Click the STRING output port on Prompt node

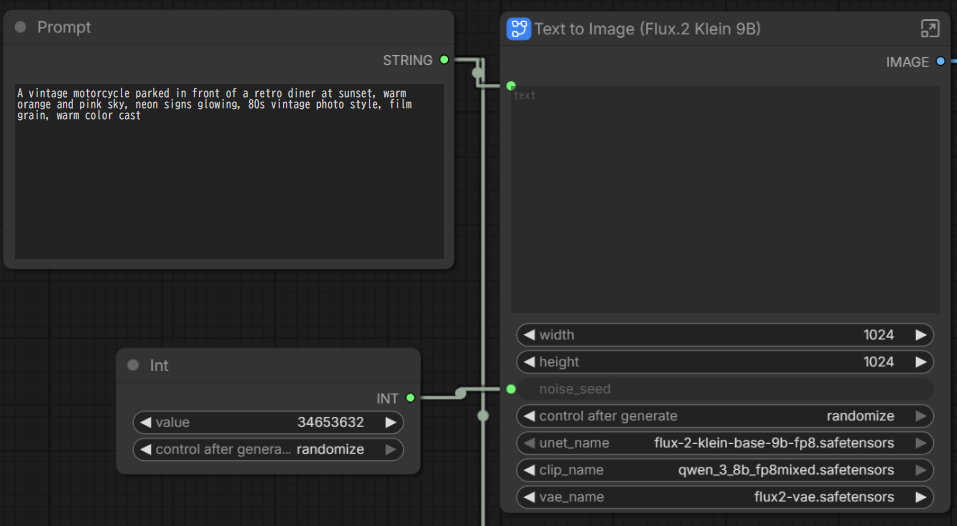[444, 60]
